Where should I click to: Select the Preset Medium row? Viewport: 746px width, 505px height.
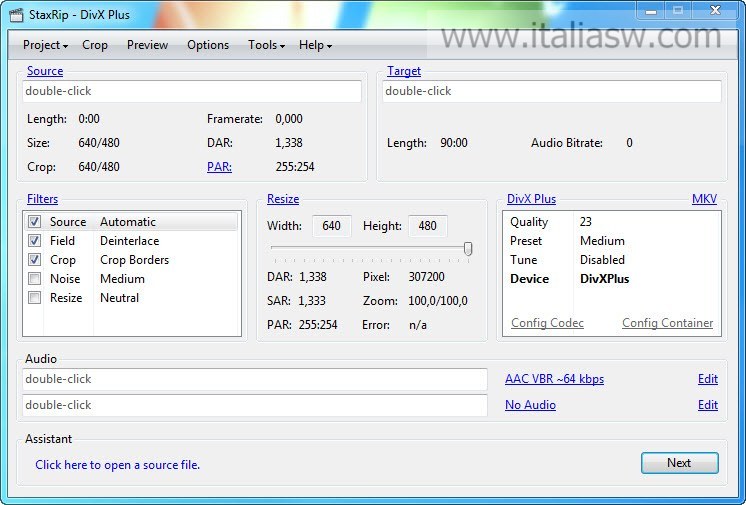click(x=612, y=241)
